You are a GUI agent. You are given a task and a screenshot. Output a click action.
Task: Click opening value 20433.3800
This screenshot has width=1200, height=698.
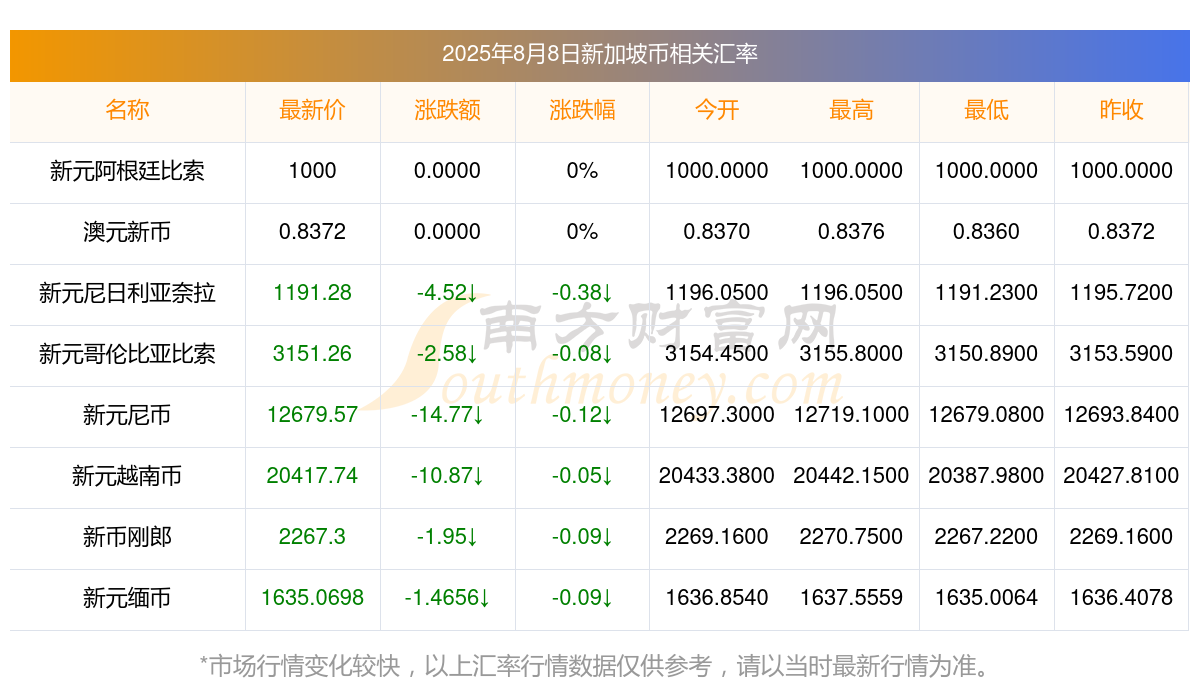pyautogui.click(x=717, y=476)
